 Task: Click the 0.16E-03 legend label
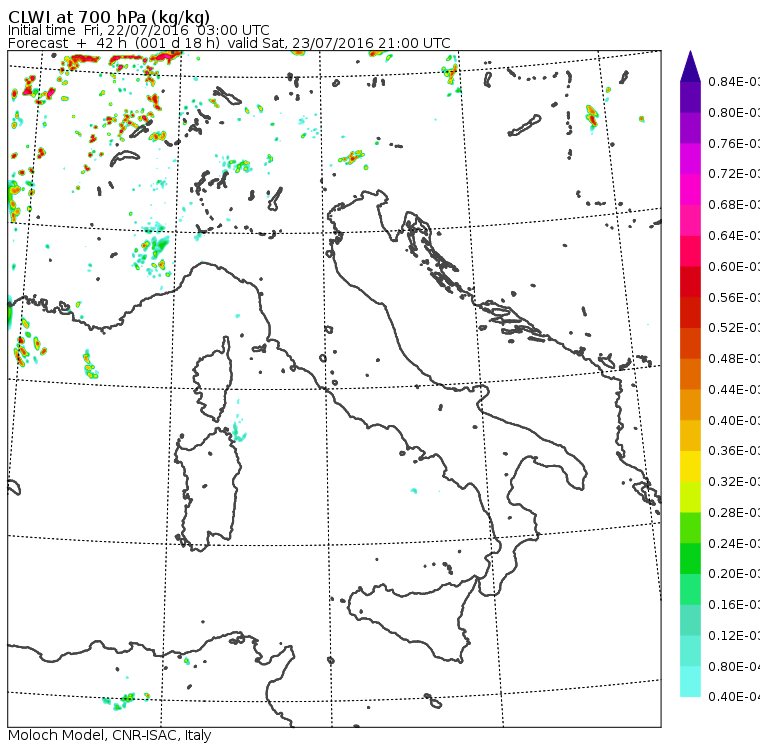[x=734, y=605]
